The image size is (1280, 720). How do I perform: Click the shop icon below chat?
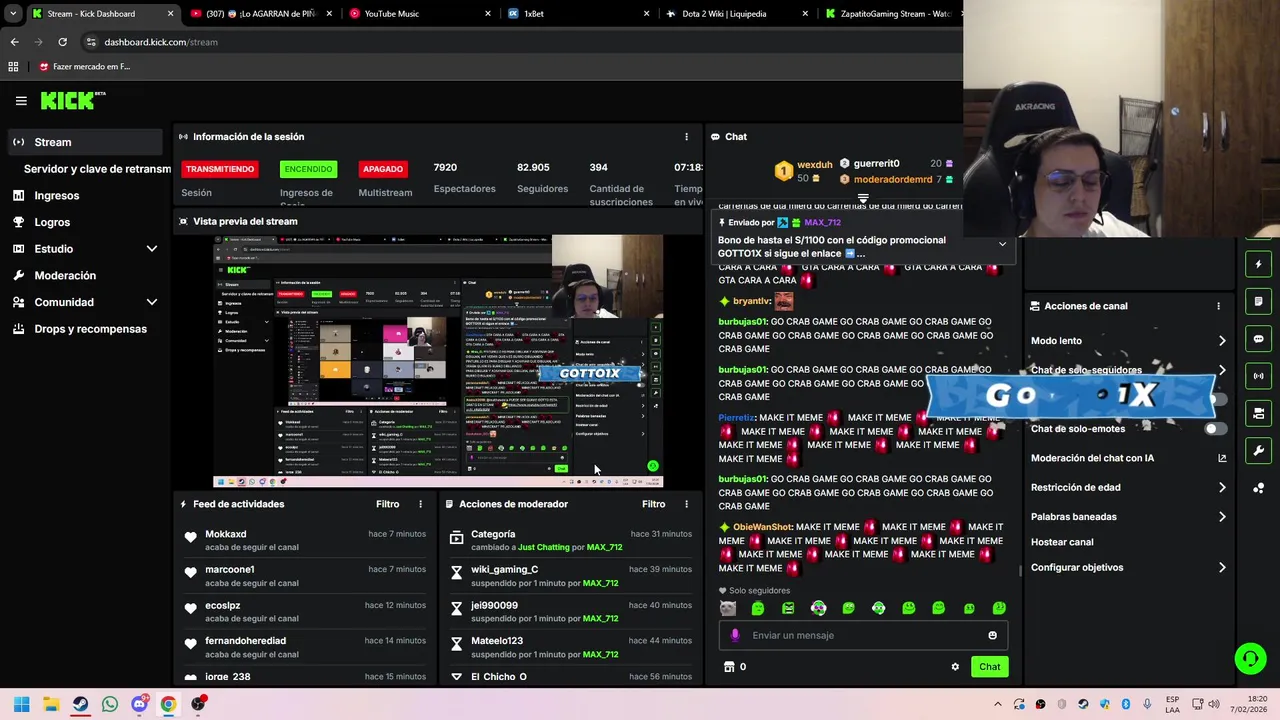click(729, 667)
